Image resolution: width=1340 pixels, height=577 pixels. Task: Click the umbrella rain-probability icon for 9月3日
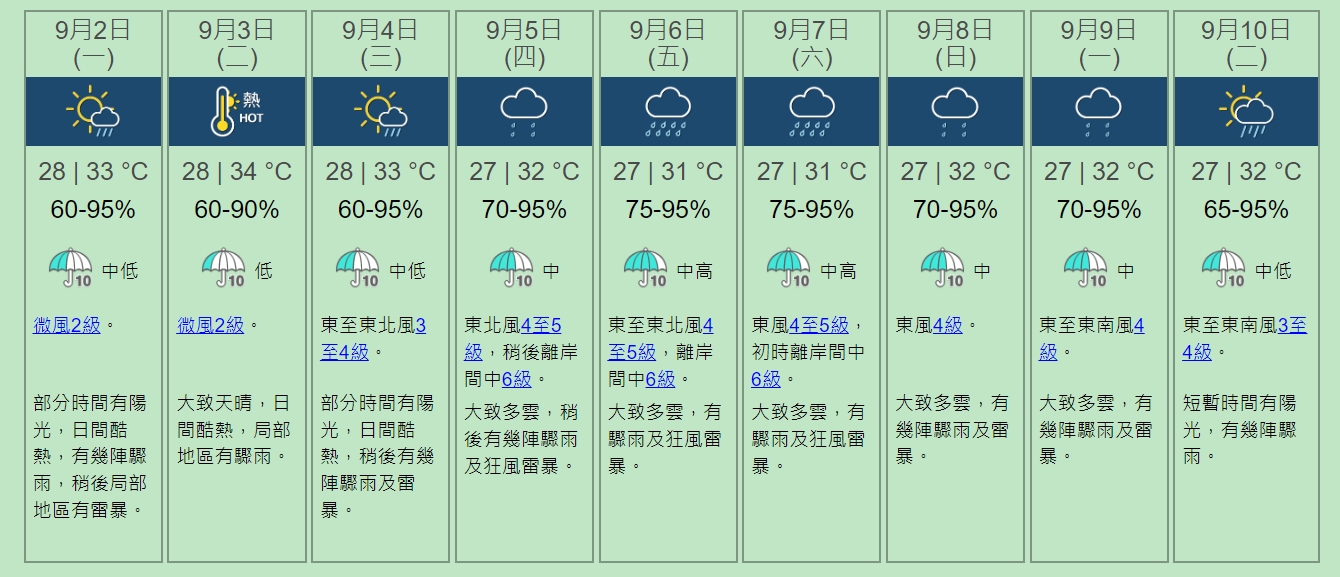click(223, 268)
